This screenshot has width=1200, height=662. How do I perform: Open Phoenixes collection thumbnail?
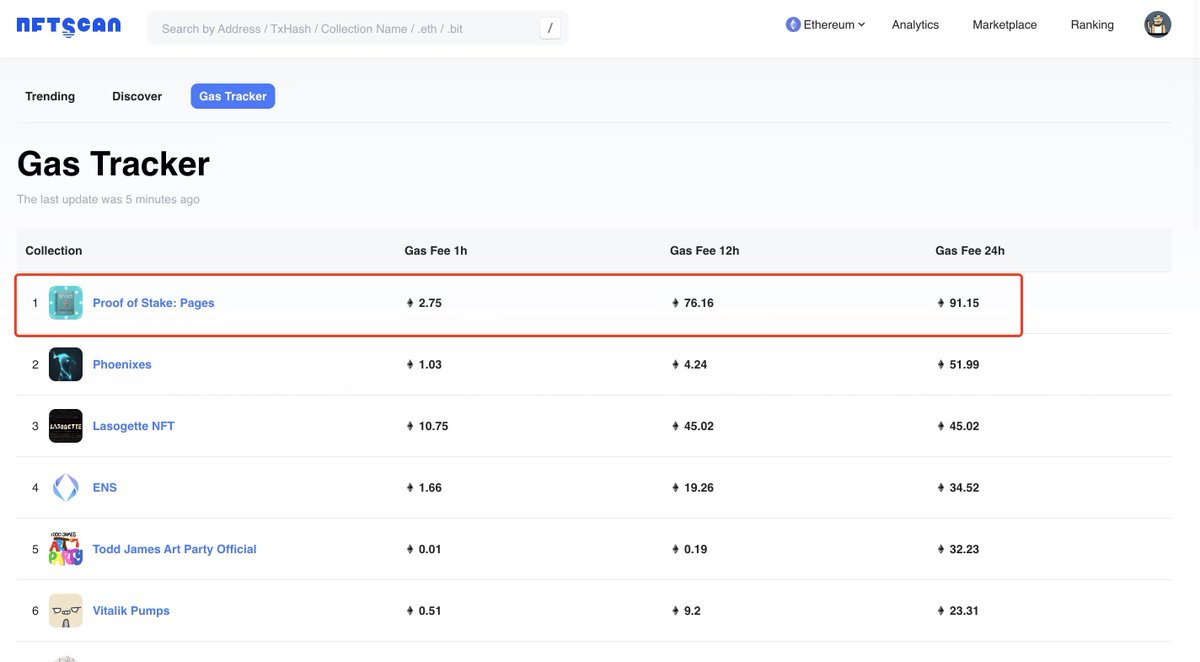tap(66, 364)
